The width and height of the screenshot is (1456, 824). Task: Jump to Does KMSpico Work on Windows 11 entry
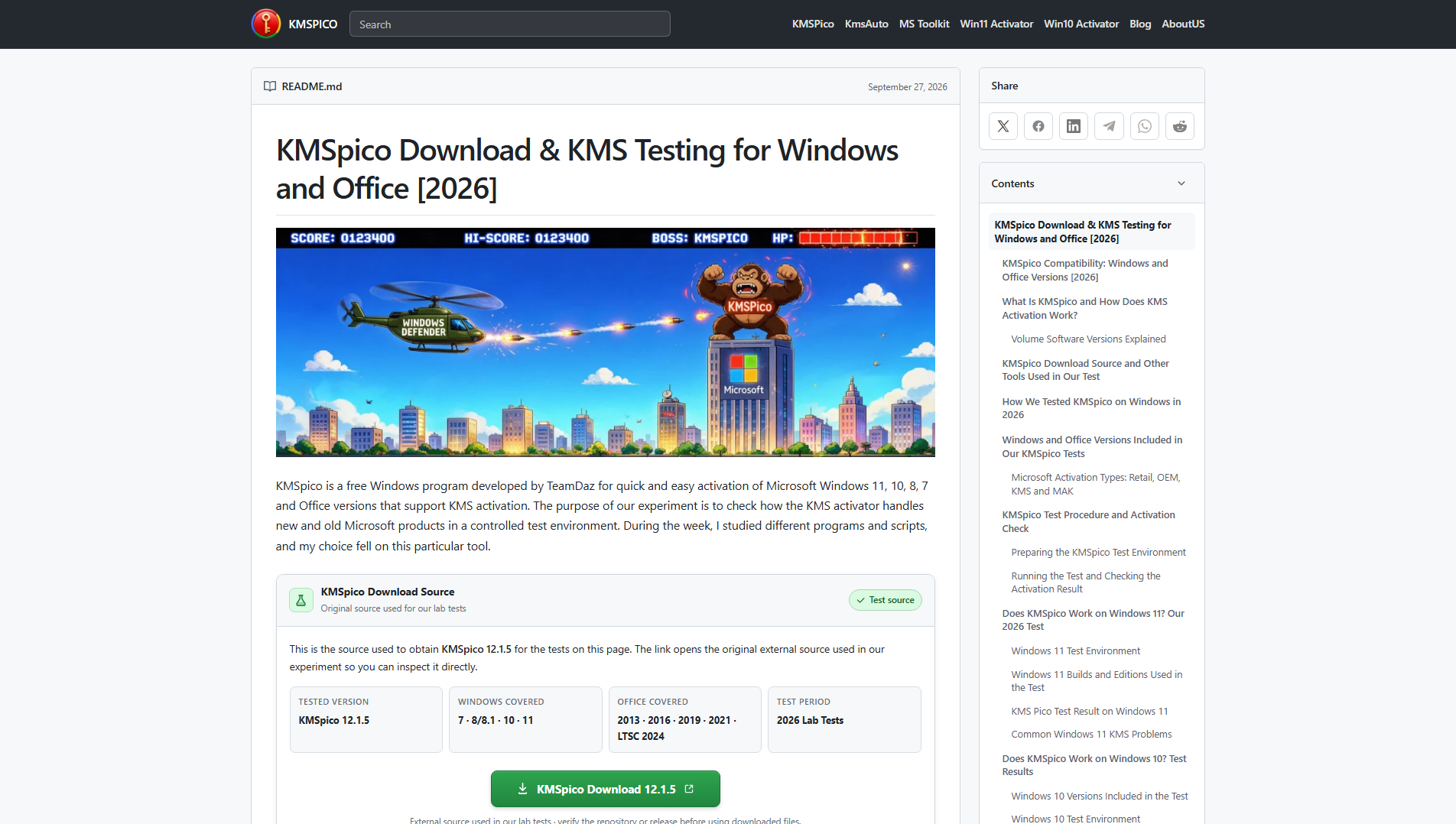pos(1094,620)
